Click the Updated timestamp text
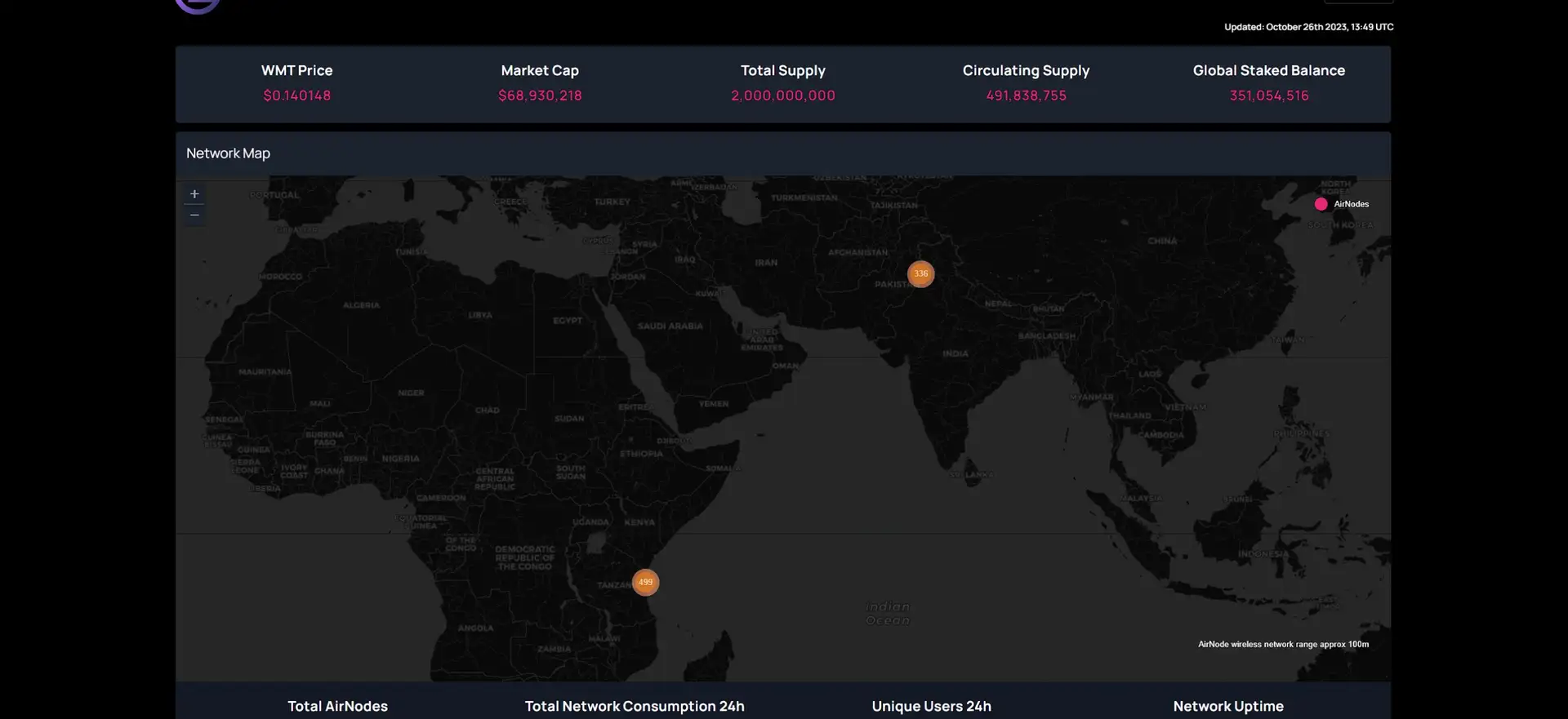 click(x=1308, y=27)
